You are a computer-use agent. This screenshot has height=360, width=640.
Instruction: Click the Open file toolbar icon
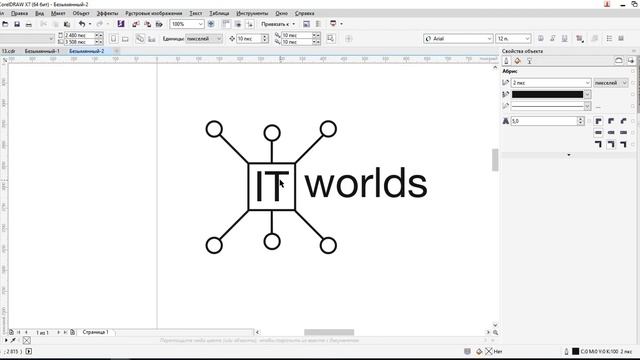pyautogui.click(x=5, y=24)
